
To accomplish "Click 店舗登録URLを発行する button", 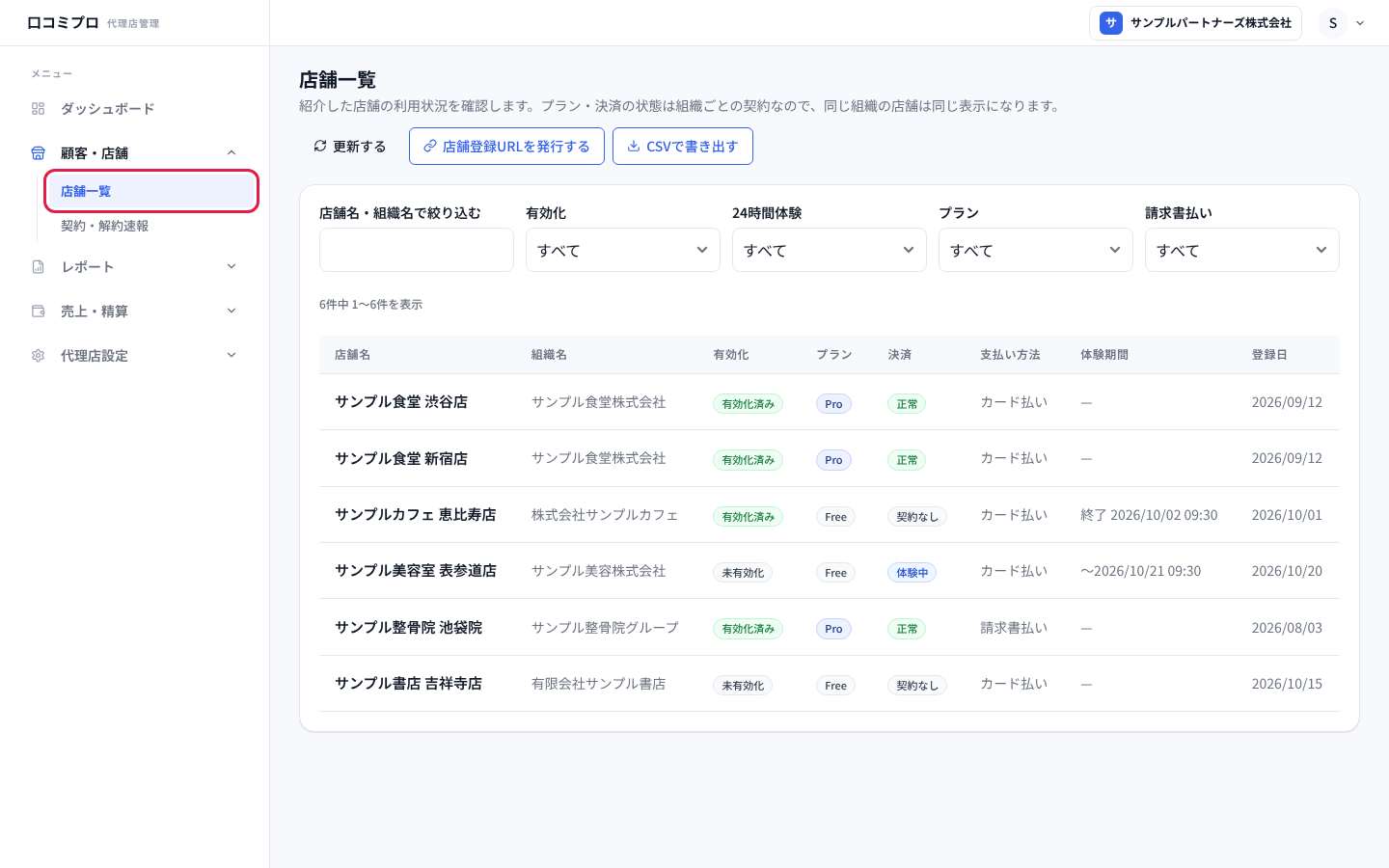I will (x=506, y=147).
